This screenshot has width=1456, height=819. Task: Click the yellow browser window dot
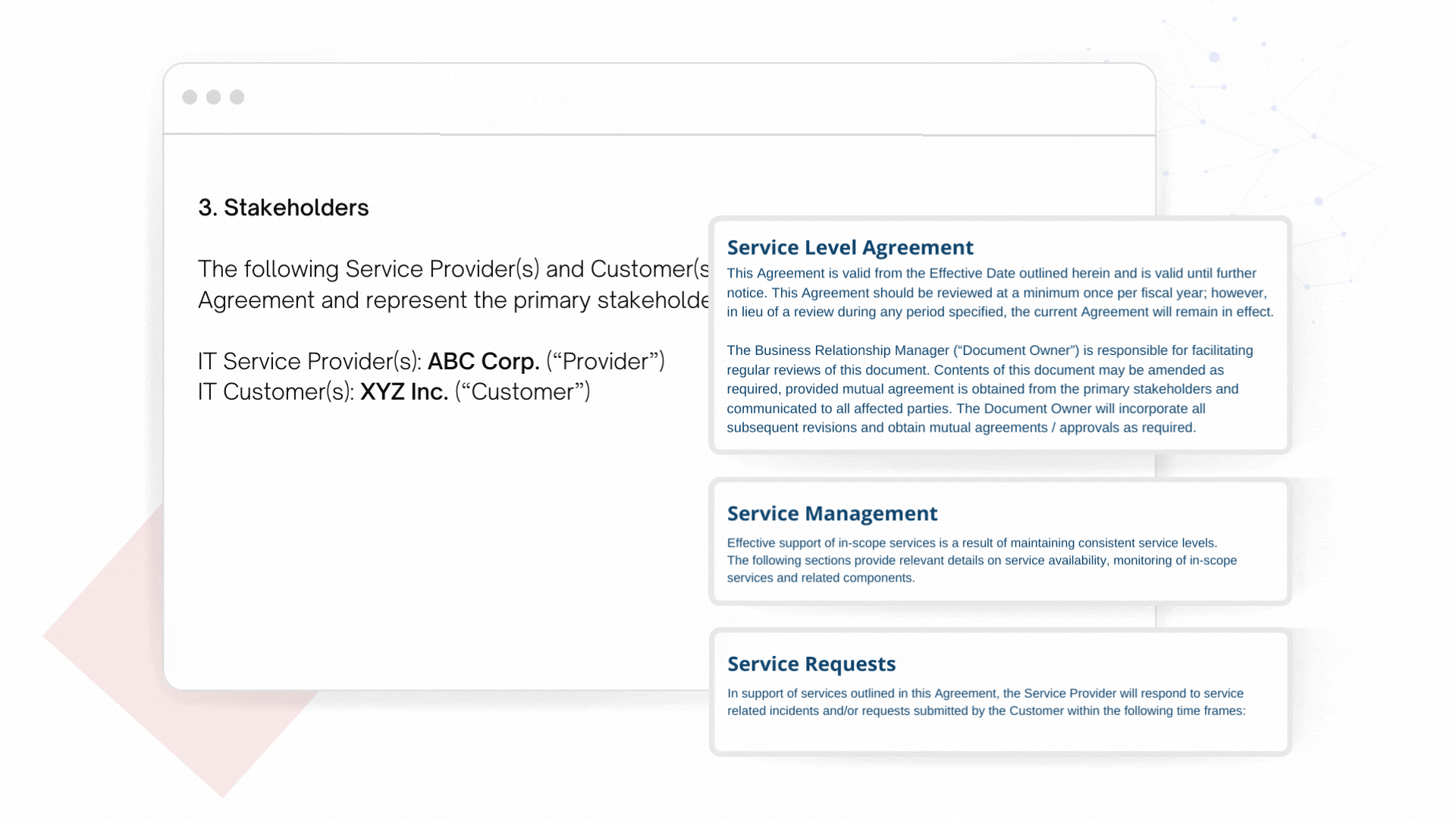213,97
